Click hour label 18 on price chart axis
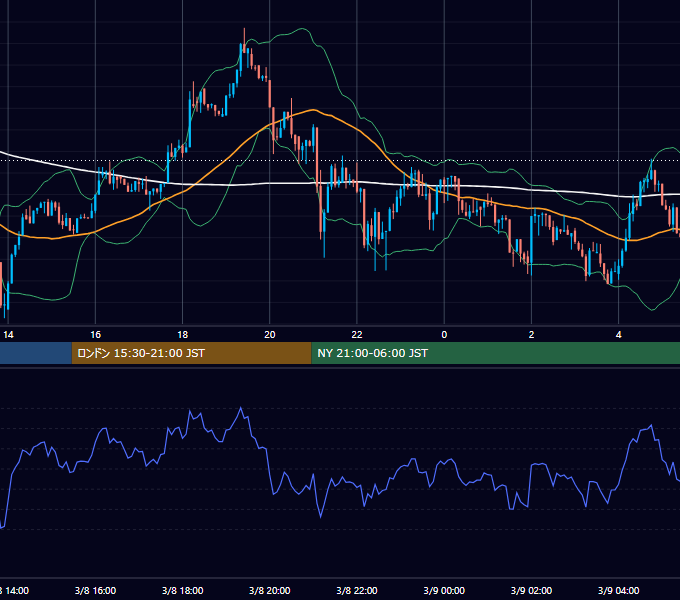This screenshot has width=680, height=600. point(183,335)
